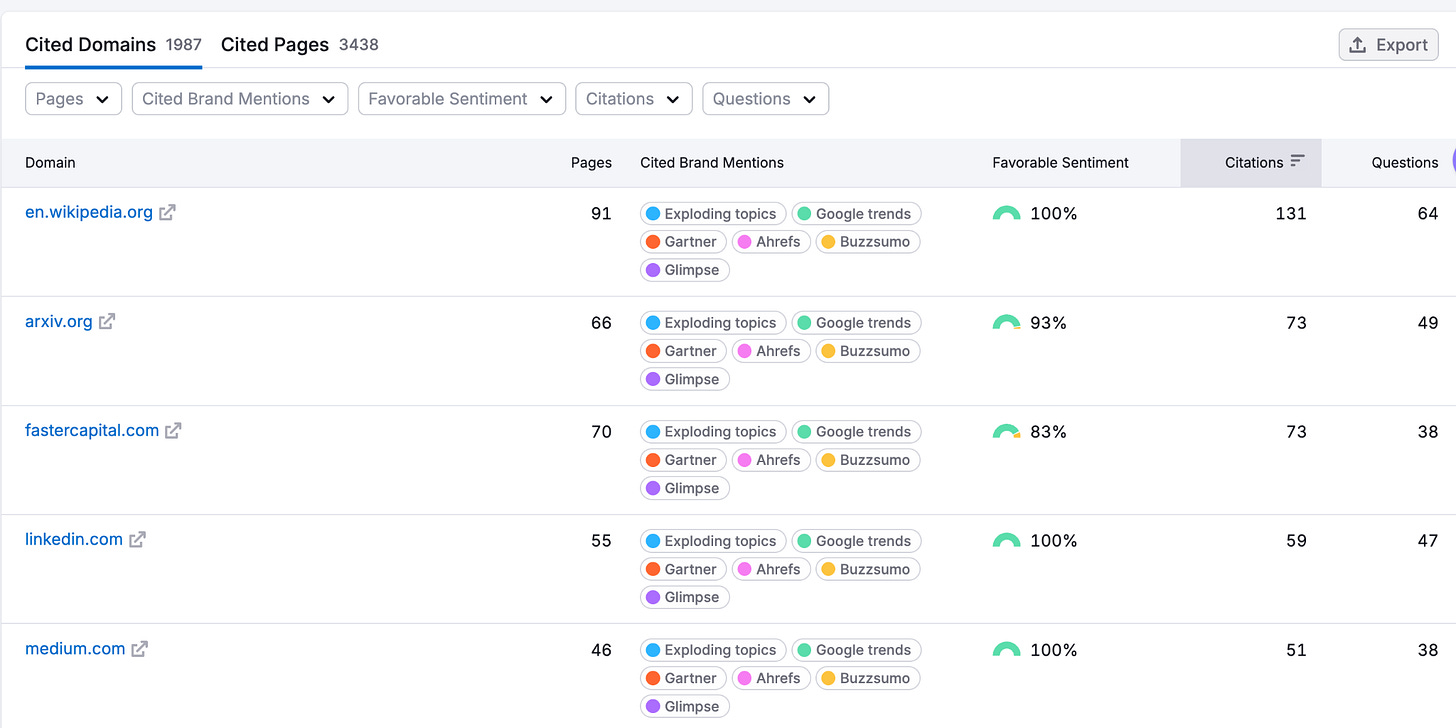
Task: Open the Citations filter dropdown
Action: tap(633, 99)
